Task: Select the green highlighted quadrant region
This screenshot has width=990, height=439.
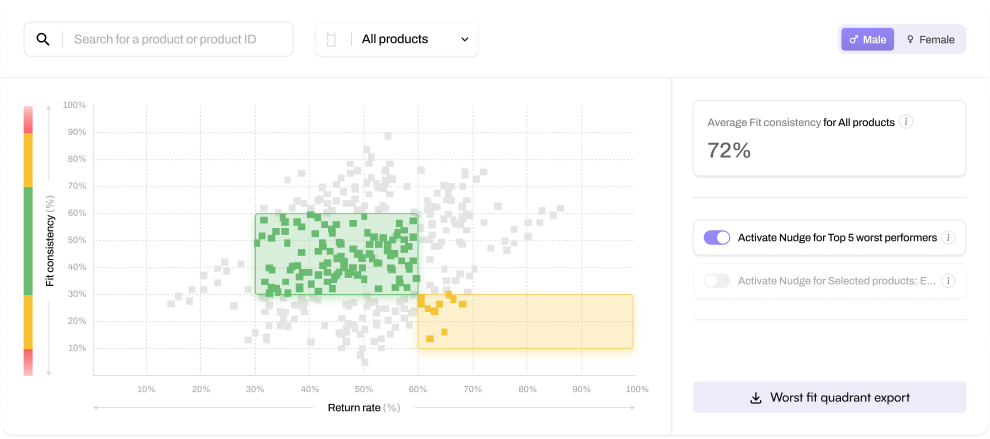Action: (337, 254)
